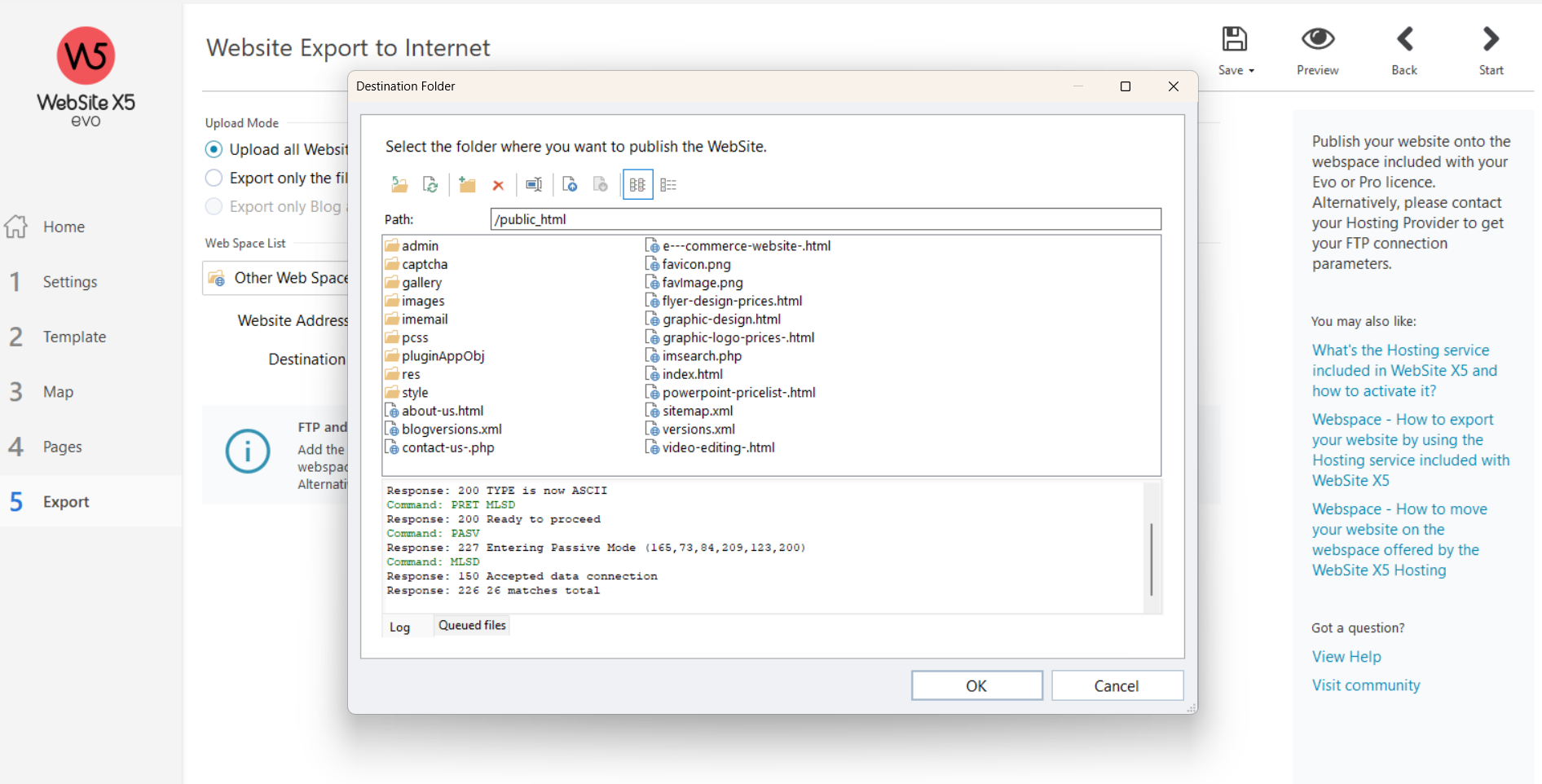Go Back with the left chevron

click(1404, 39)
